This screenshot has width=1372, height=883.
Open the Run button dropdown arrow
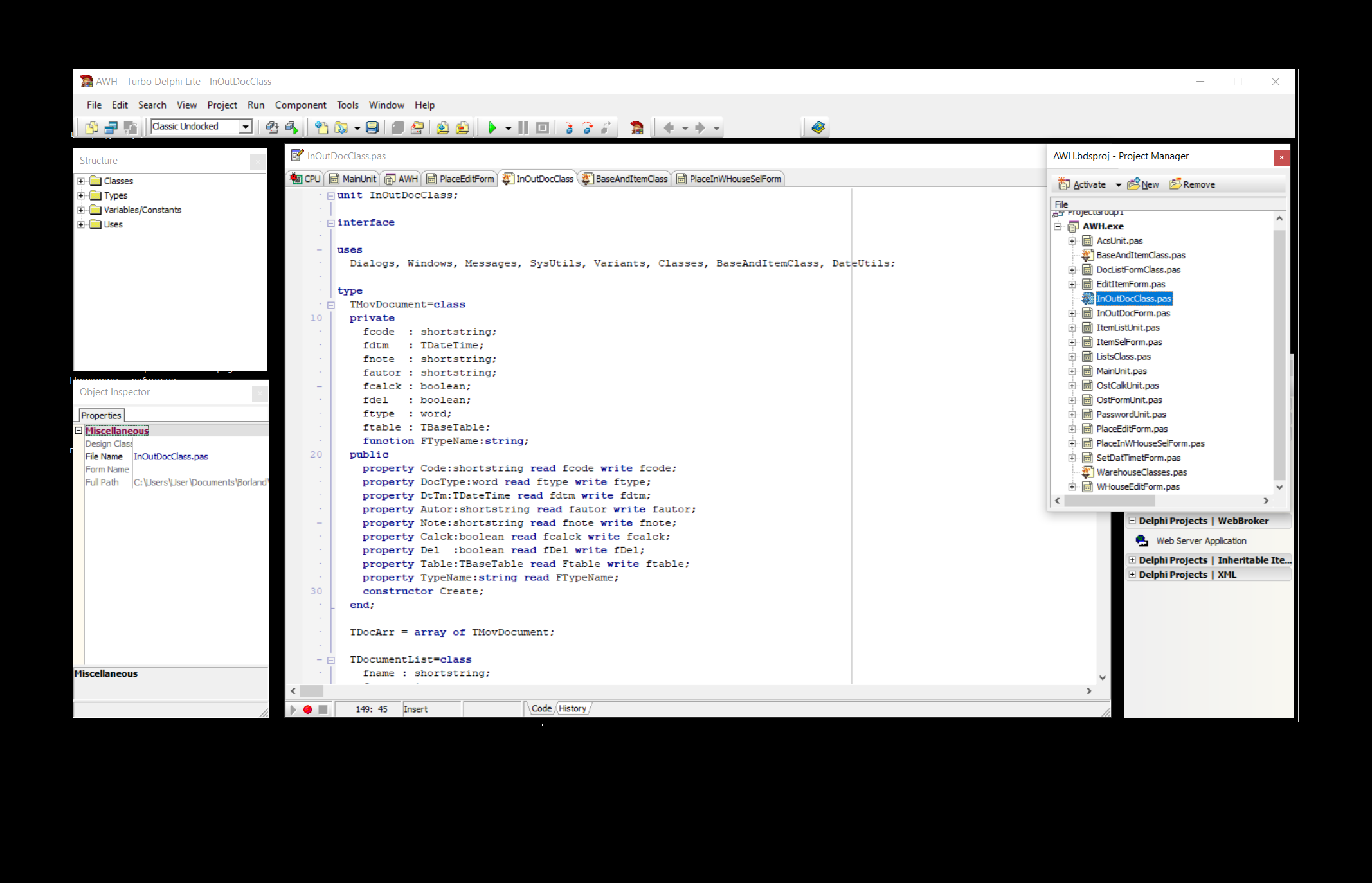508,128
